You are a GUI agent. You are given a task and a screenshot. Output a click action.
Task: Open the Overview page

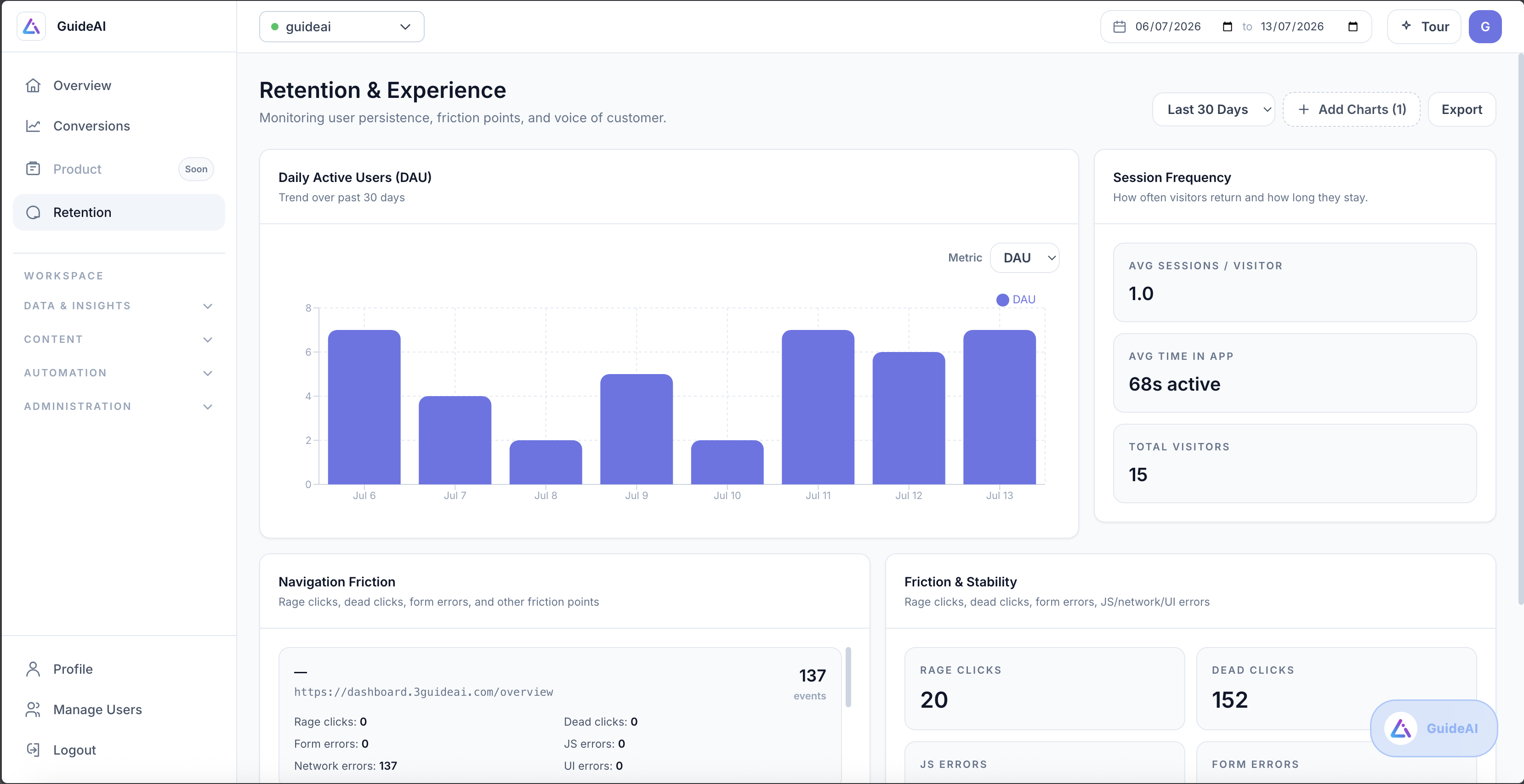pyautogui.click(x=118, y=86)
